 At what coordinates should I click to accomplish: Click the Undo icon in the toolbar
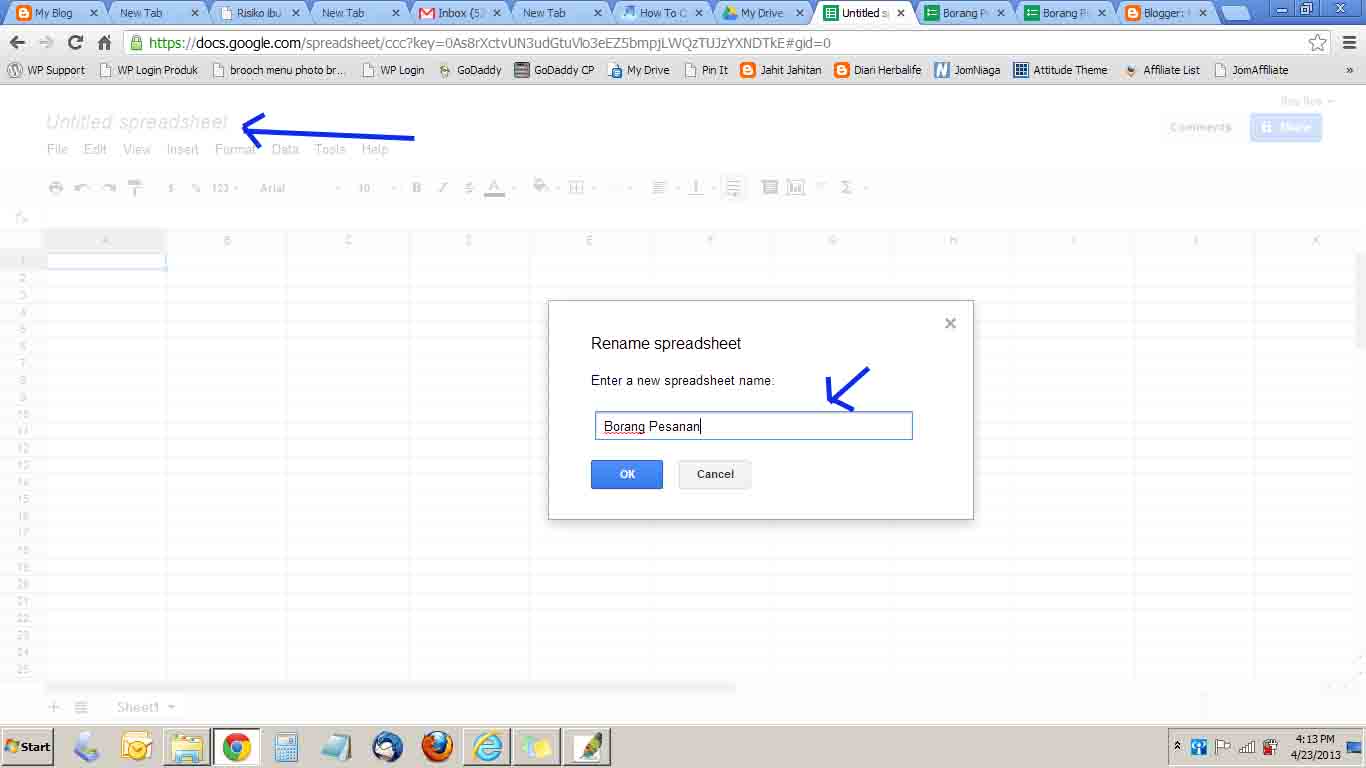tap(82, 188)
